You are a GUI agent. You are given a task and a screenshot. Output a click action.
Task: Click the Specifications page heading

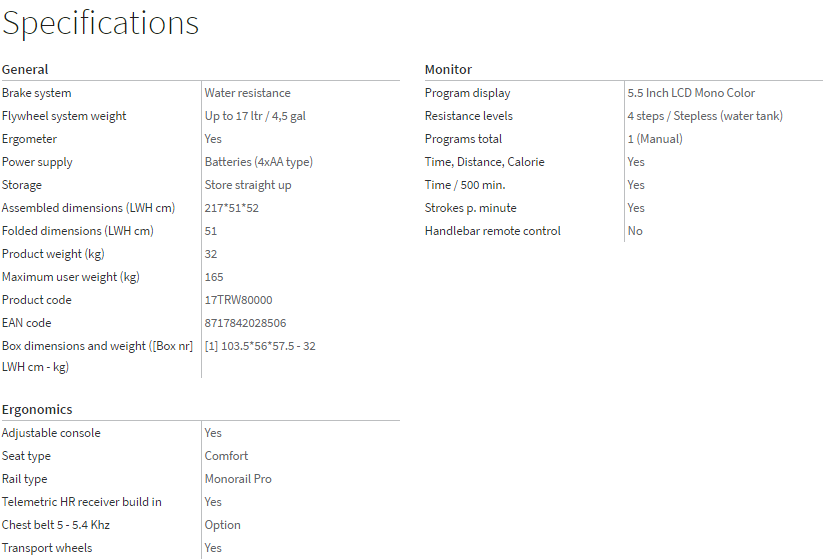tap(100, 23)
